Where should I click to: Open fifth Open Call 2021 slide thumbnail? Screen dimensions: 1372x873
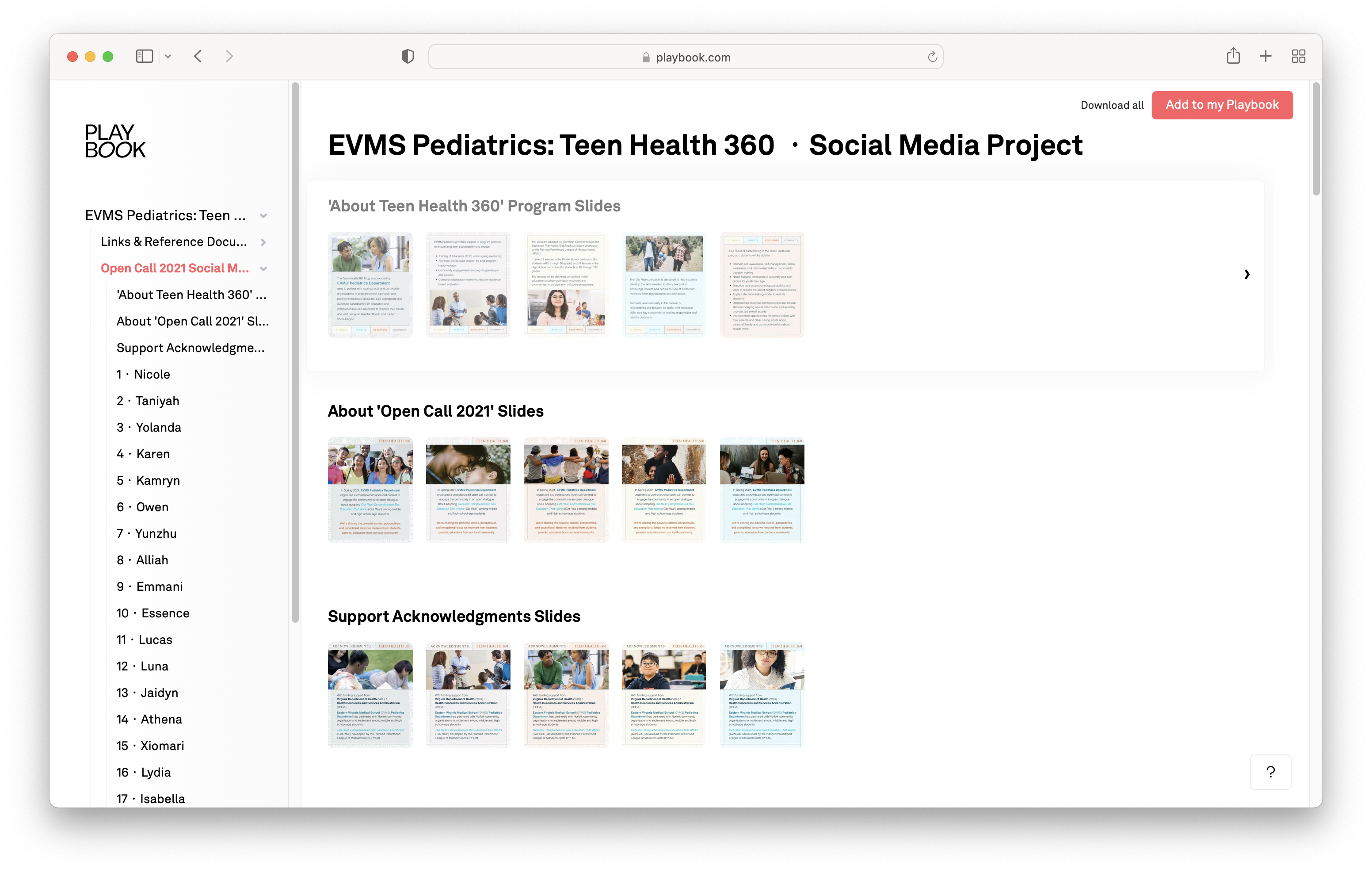click(x=762, y=490)
